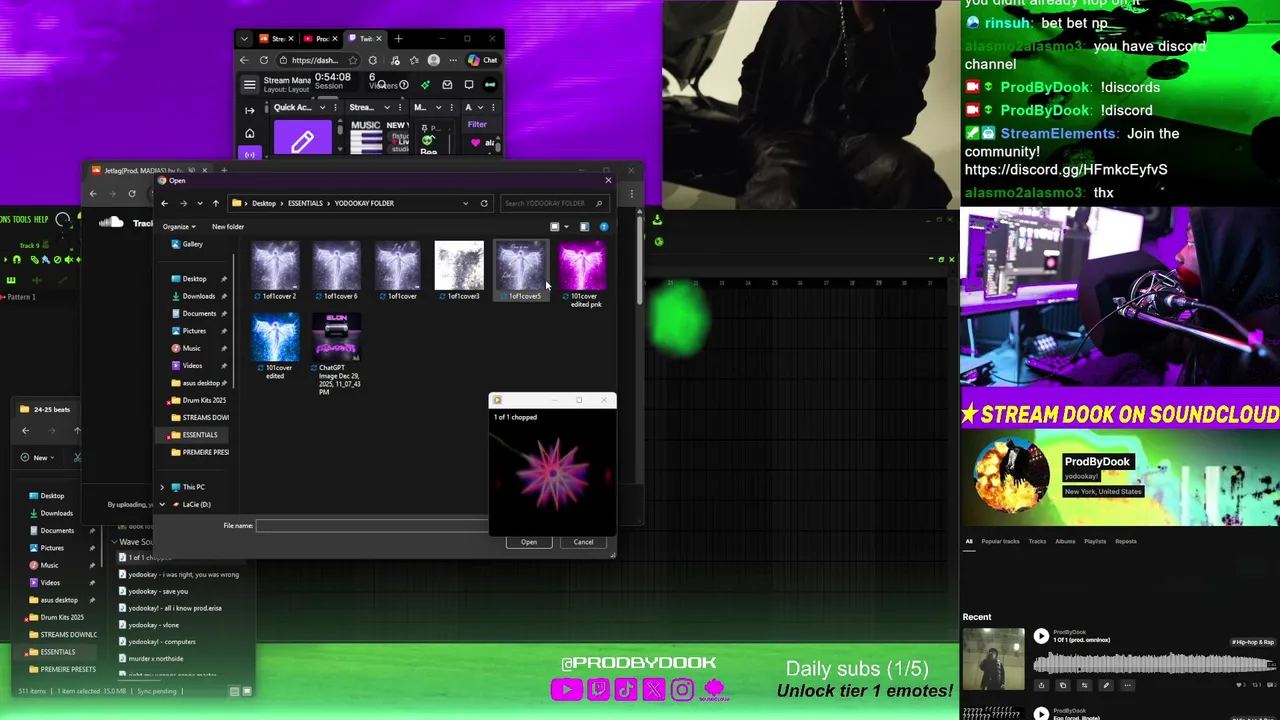The width and height of the screenshot is (1280, 720).
Task: Open the Twitch inbox icon
Action: pyautogui.click(x=447, y=85)
